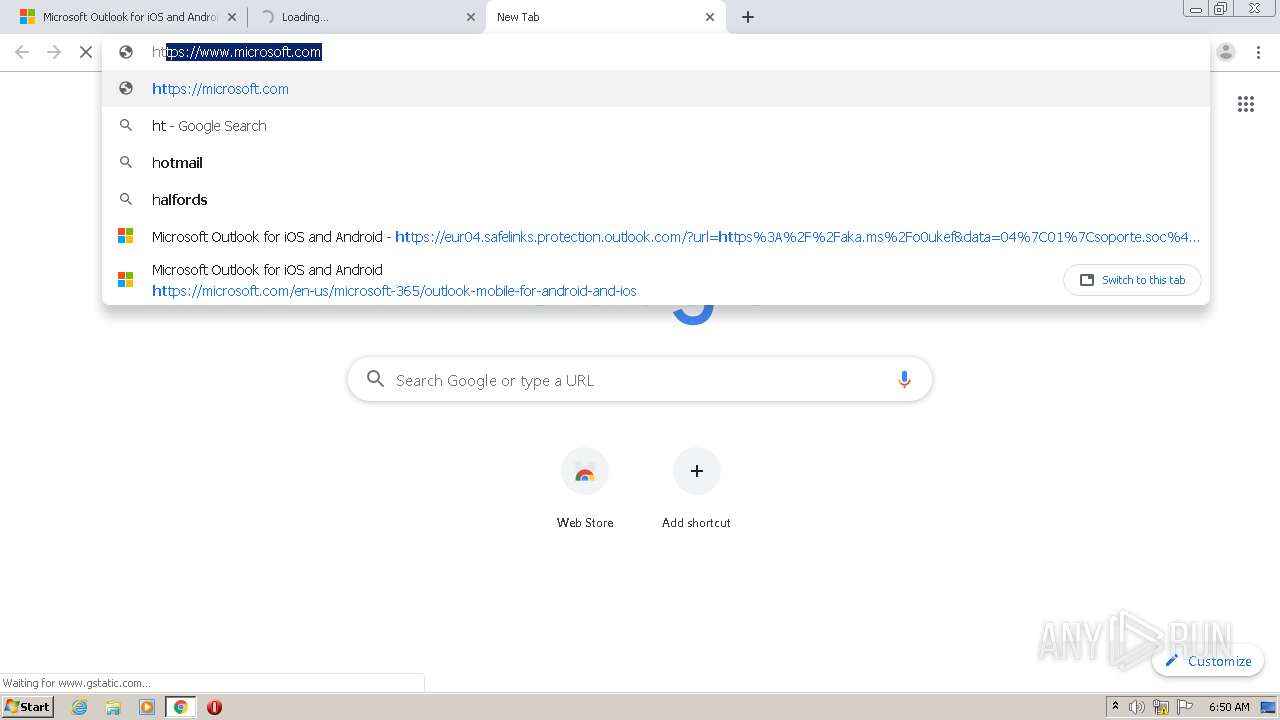The image size is (1280, 720).
Task: Show hidden system tray icons
Action: (1115, 707)
